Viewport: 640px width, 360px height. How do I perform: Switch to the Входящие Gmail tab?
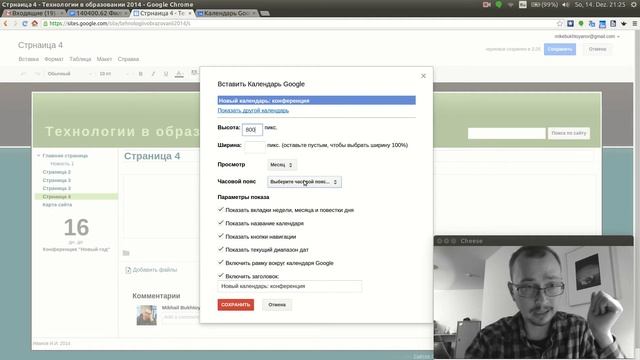[34, 13]
